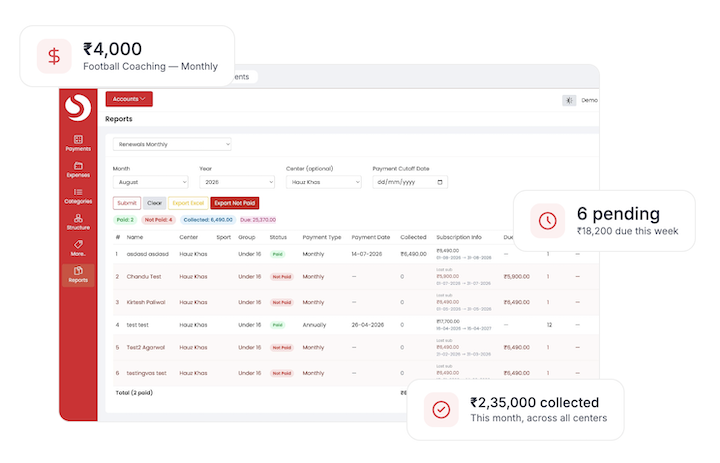Click the Collected: 6,490.00 badge

tap(208, 220)
